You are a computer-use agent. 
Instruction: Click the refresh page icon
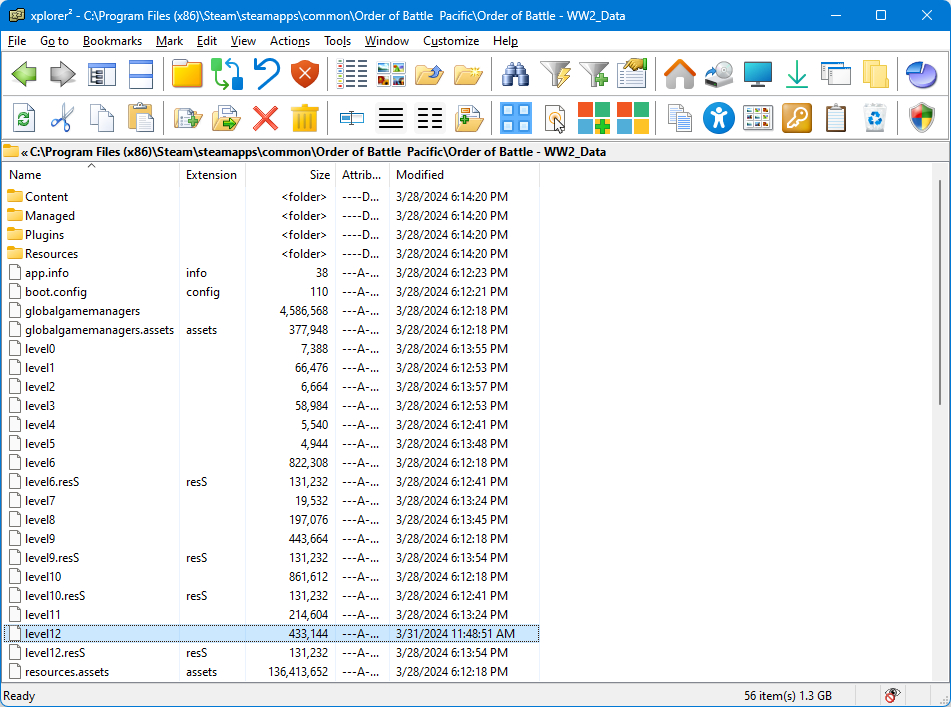(24, 118)
